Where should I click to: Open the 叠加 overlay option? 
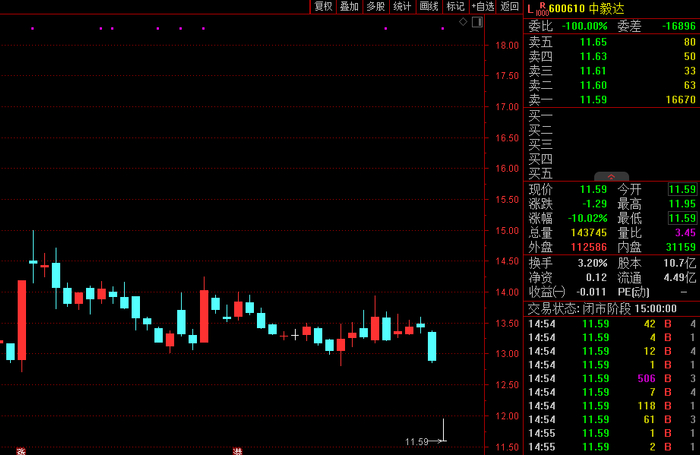point(350,7)
